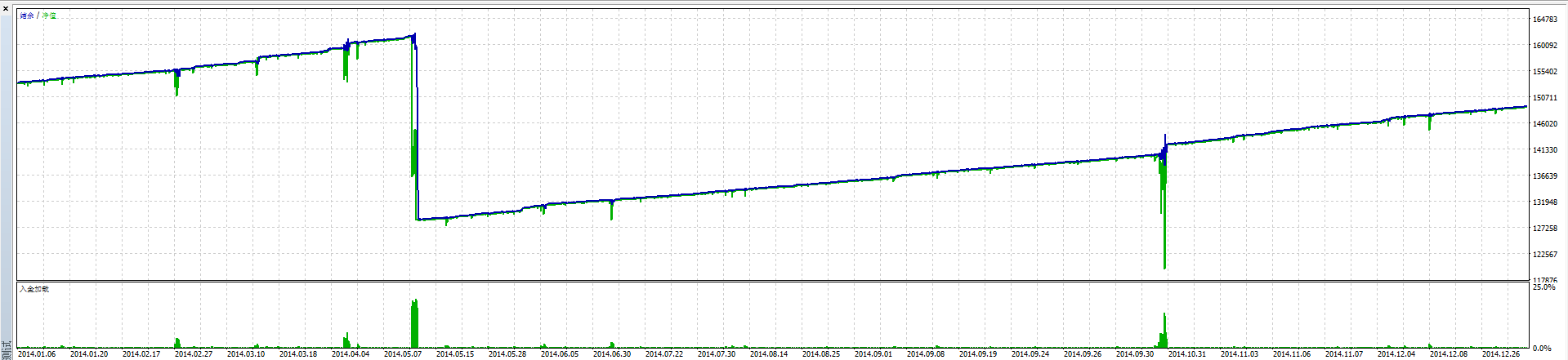
Task: Select the vertical 测试 tester tab
Action: [7, 349]
